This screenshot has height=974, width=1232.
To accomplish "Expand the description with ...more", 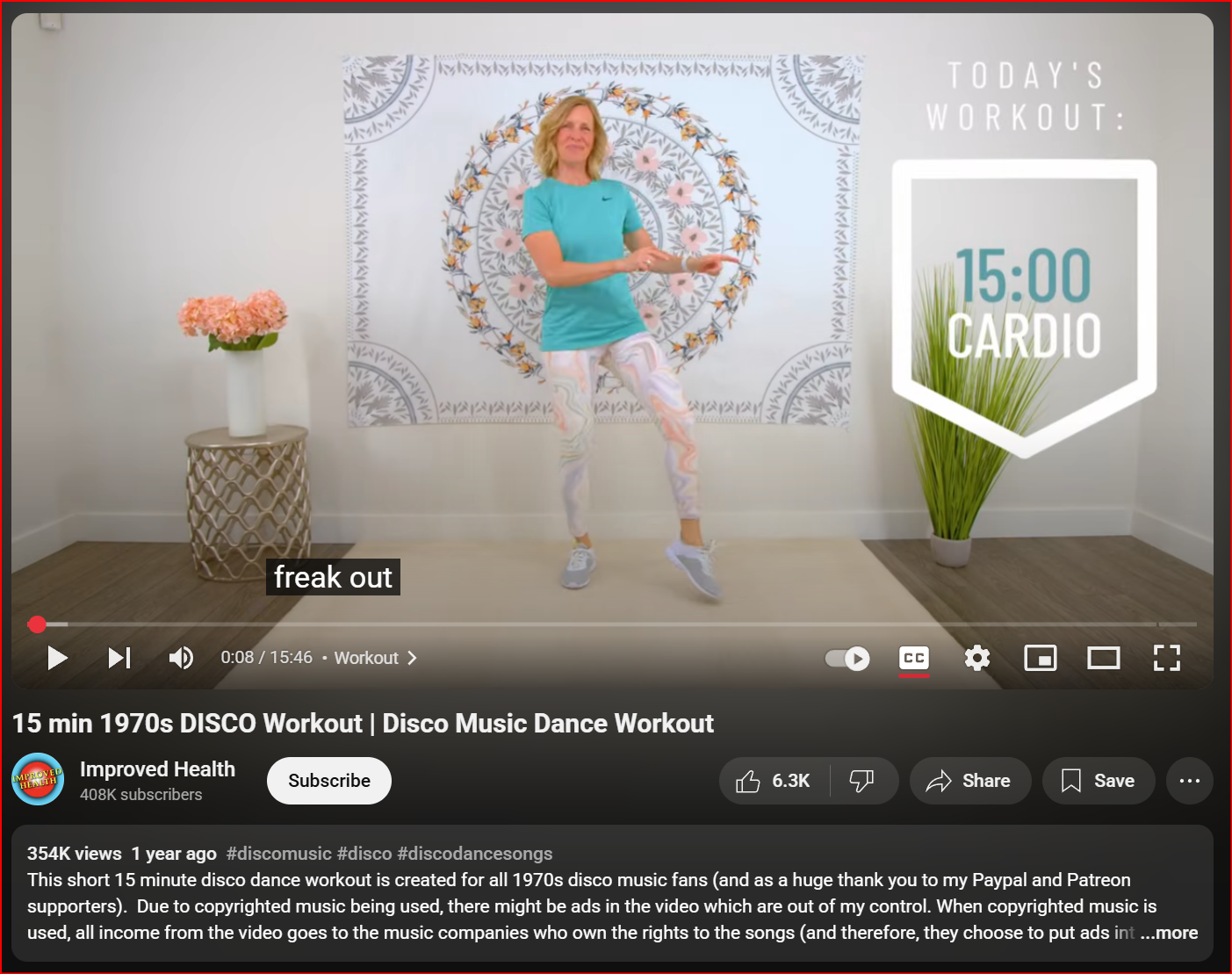I will coord(1169,933).
